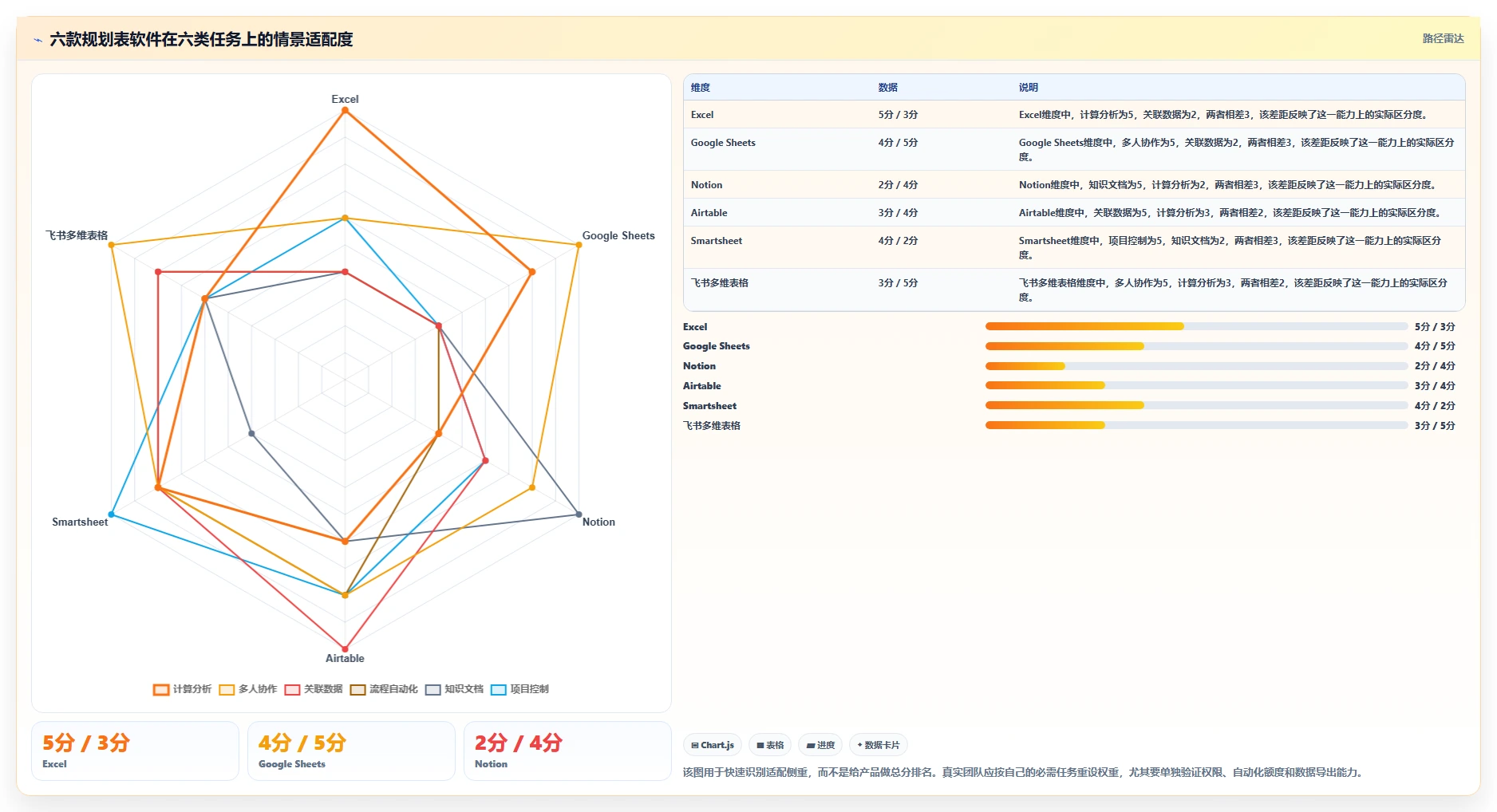This screenshot has height=812, width=1497.
Task: Toggle the 多人协作 legend item
Action: pos(248,689)
